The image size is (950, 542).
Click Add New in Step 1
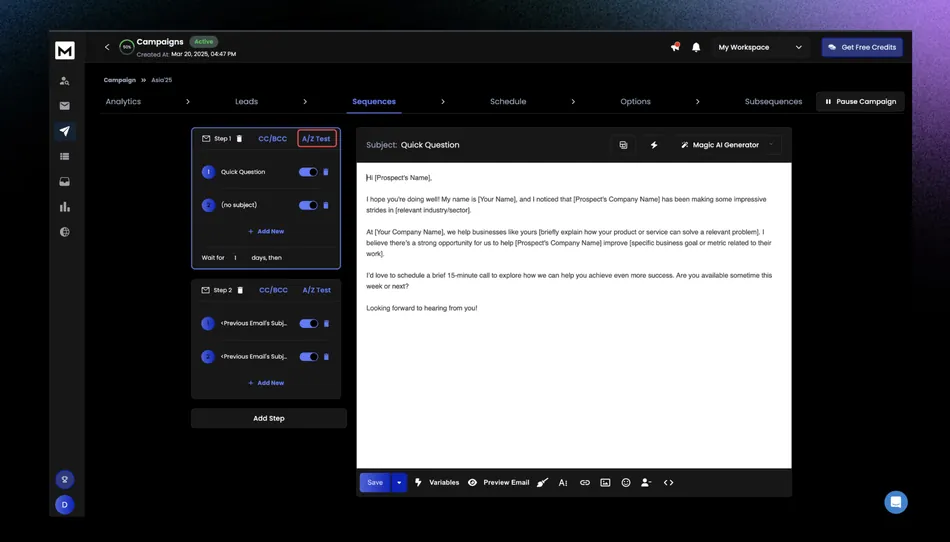click(266, 231)
